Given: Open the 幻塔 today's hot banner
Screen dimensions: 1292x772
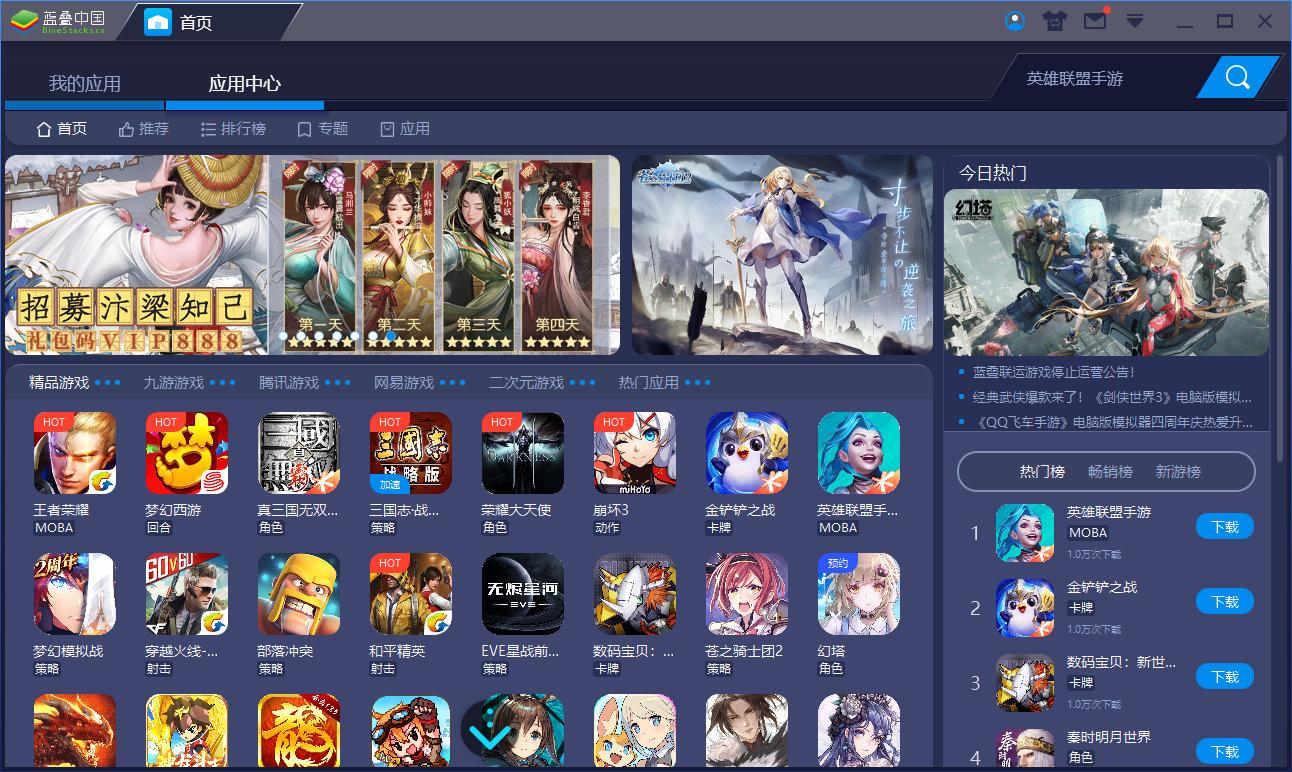Looking at the screenshot, I should click(x=1106, y=273).
